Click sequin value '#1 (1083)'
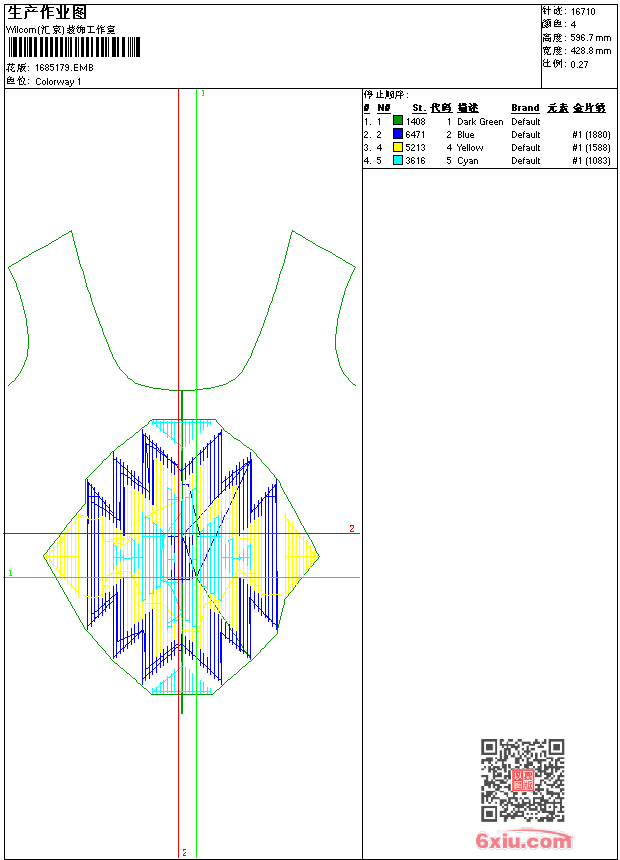The width and height of the screenshot is (620, 860). click(x=591, y=161)
